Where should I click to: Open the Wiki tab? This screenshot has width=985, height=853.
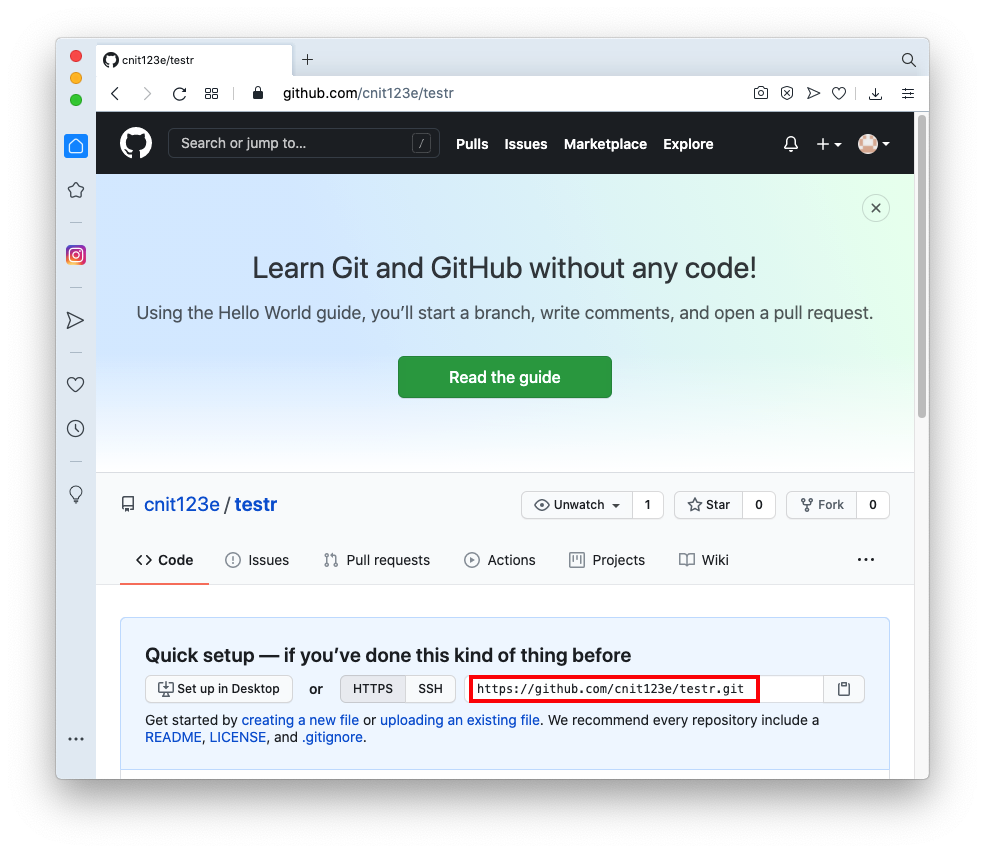coord(704,560)
